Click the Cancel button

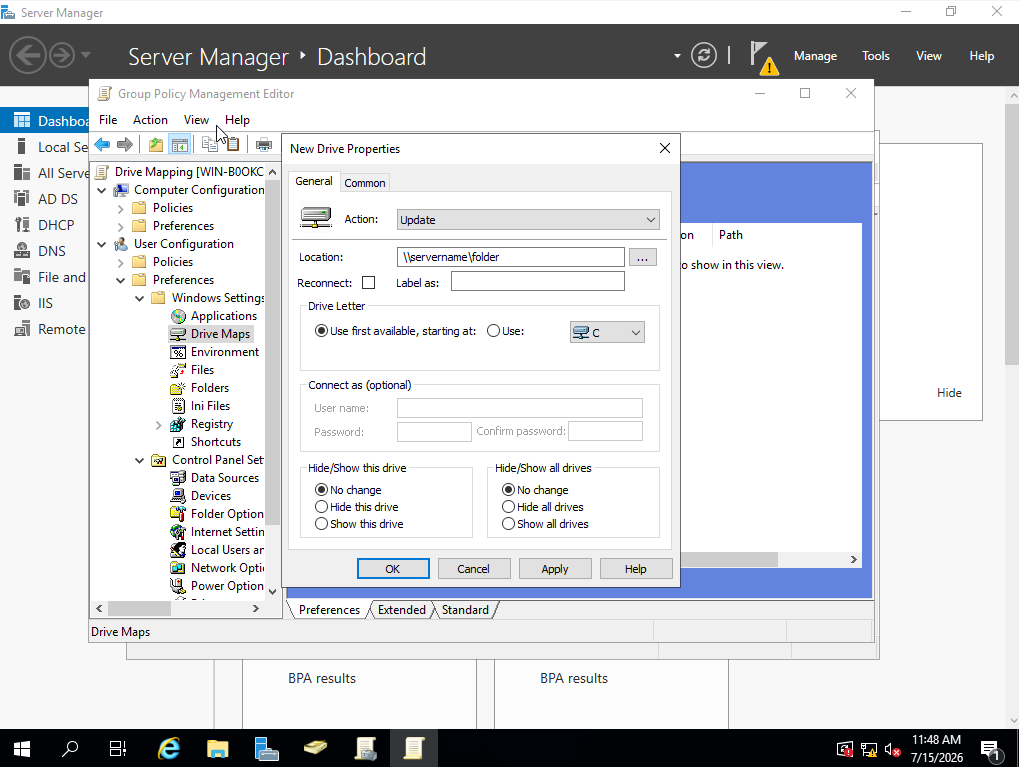(473, 569)
